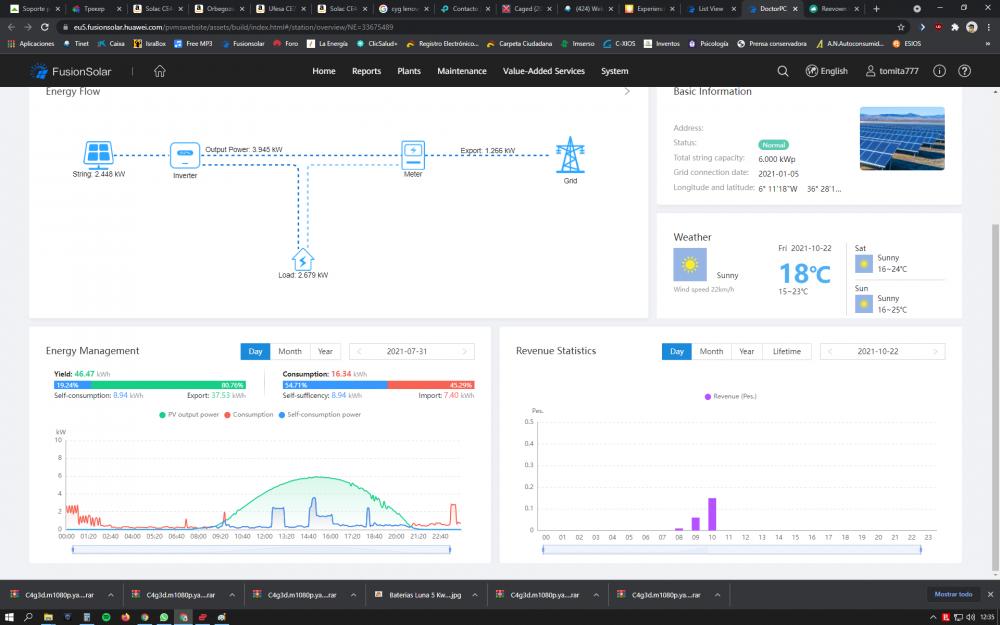The image size is (1000, 625).
Task: Click the Energy Management date field 2021-07-31
Action: pos(412,351)
